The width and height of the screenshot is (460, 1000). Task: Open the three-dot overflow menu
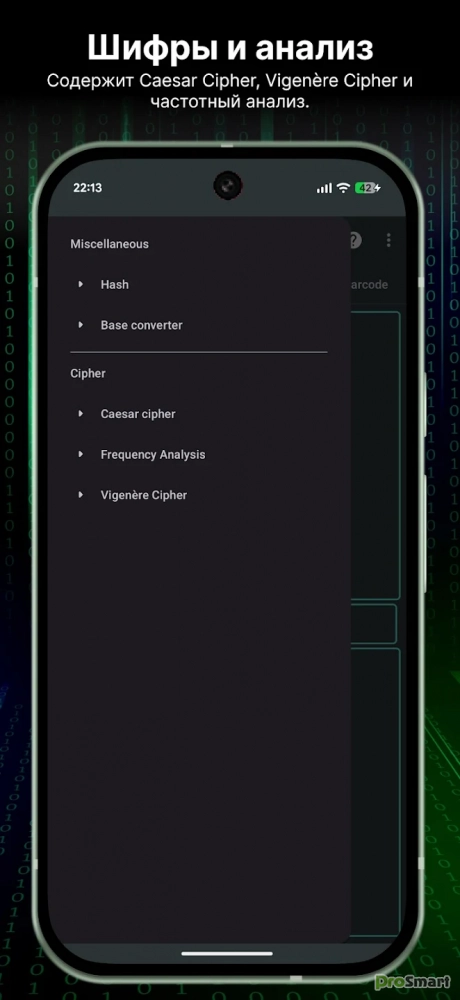pos(389,240)
